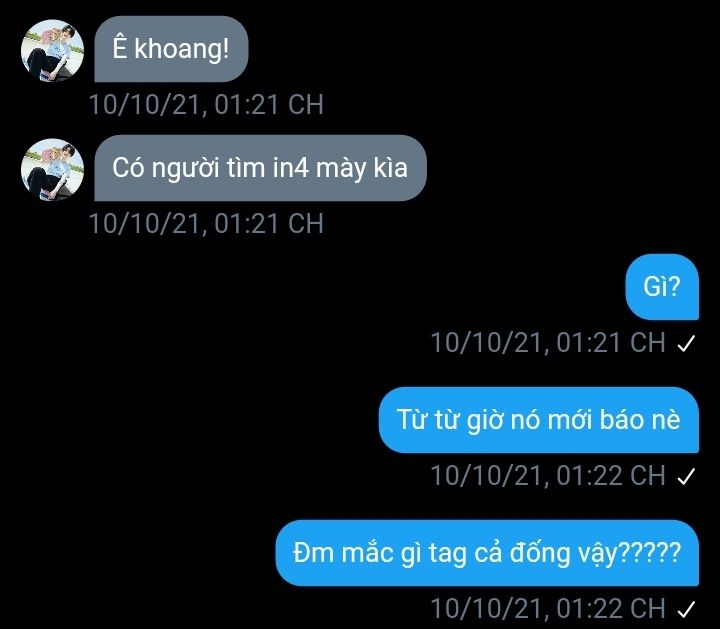This screenshot has height=629, width=720.
Task: Click the word 'khoang!' in the first message
Action: click(x=181, y=49)
